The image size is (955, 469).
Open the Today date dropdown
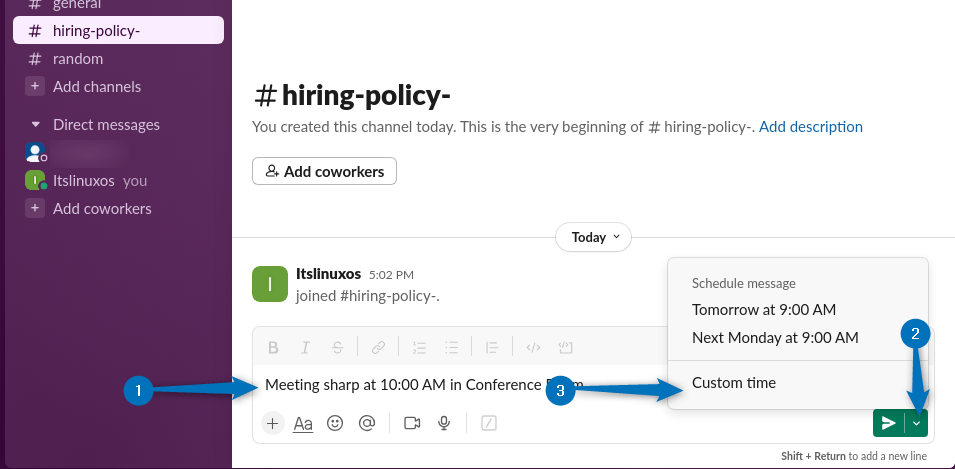[x=593, y=238]
